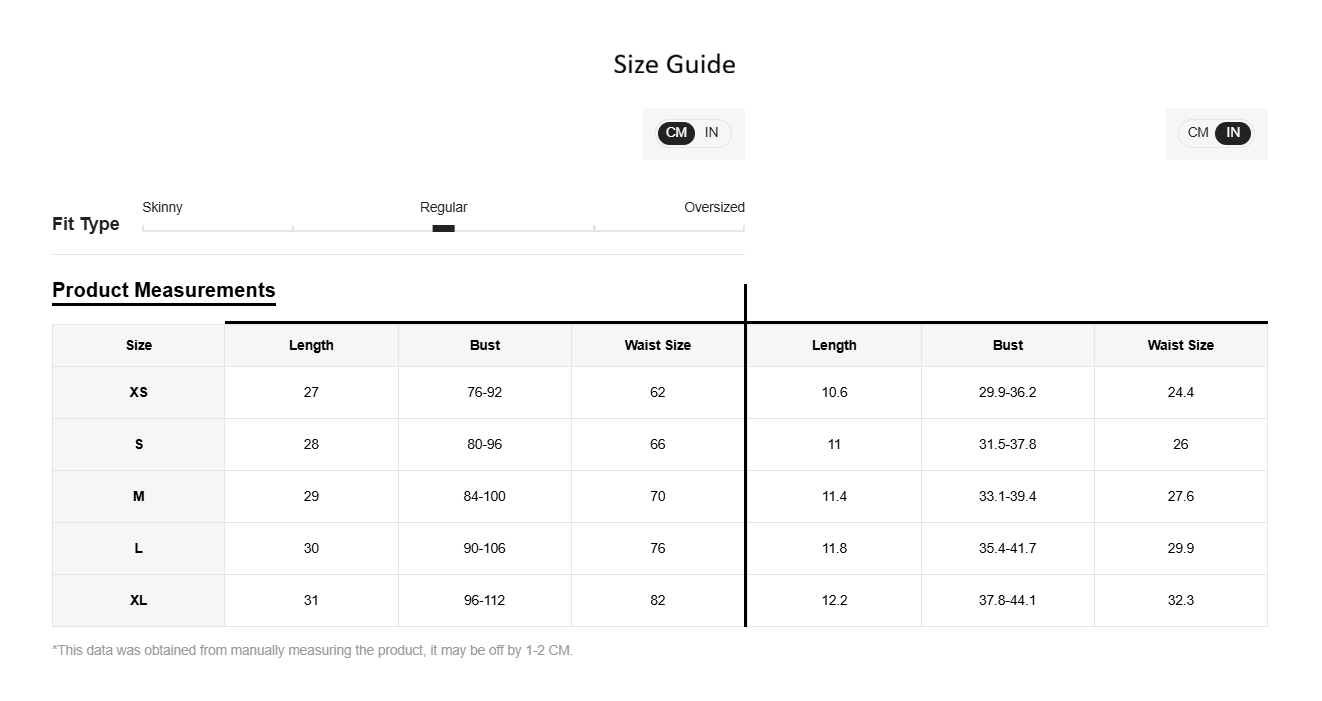This screenshot has height=701, width=1322.
Task: Select the XL size row header
Action: [x=139, y=600]
